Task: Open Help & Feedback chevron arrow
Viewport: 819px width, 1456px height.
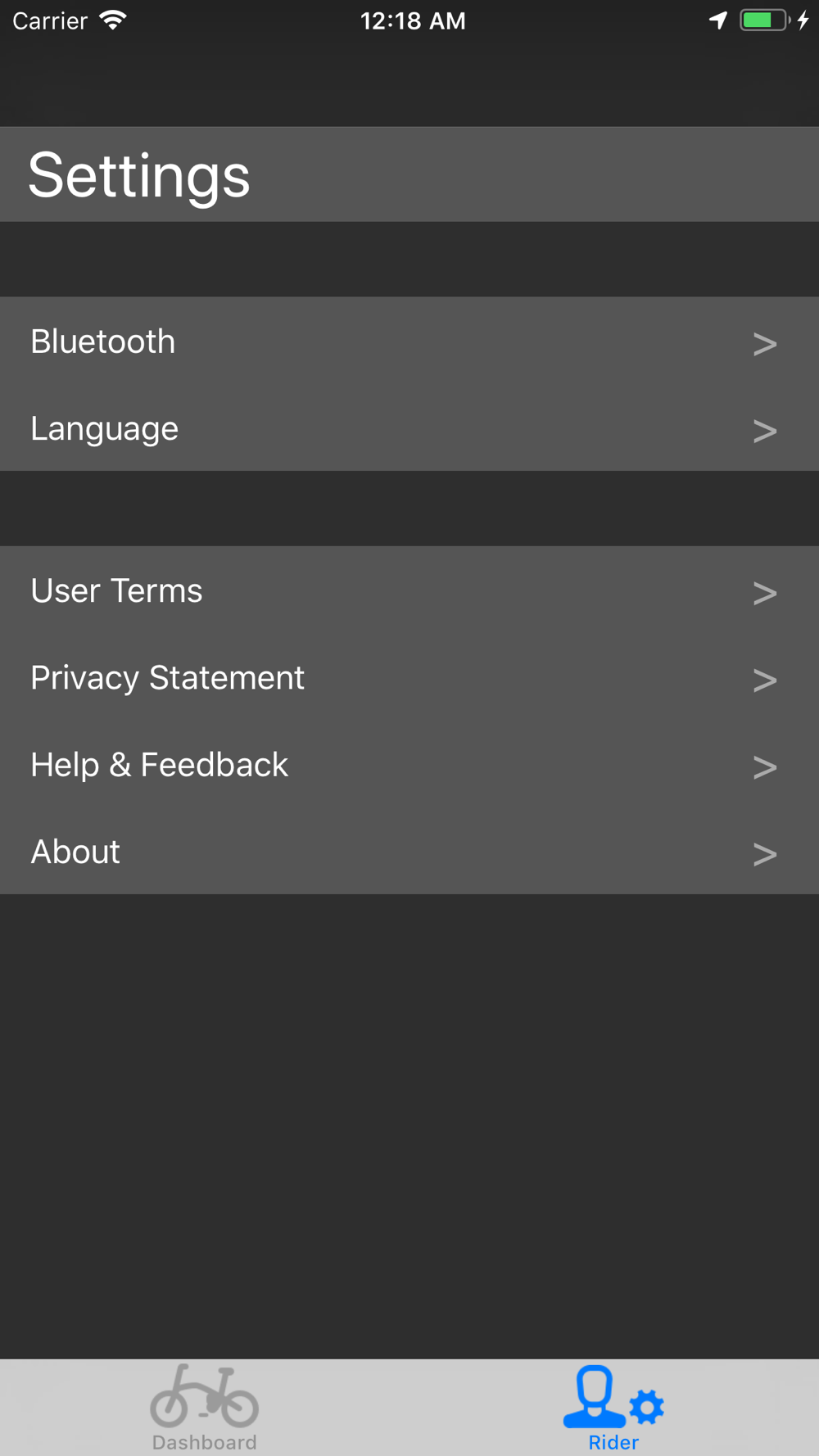Action: click(764, 767)
